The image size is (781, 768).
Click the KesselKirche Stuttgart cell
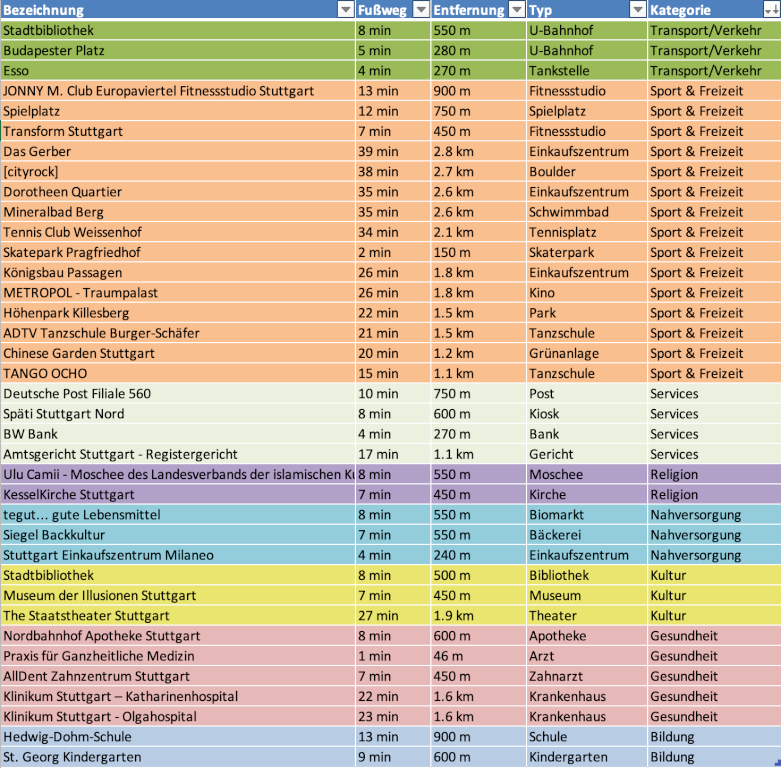click(x=178, y=494)
